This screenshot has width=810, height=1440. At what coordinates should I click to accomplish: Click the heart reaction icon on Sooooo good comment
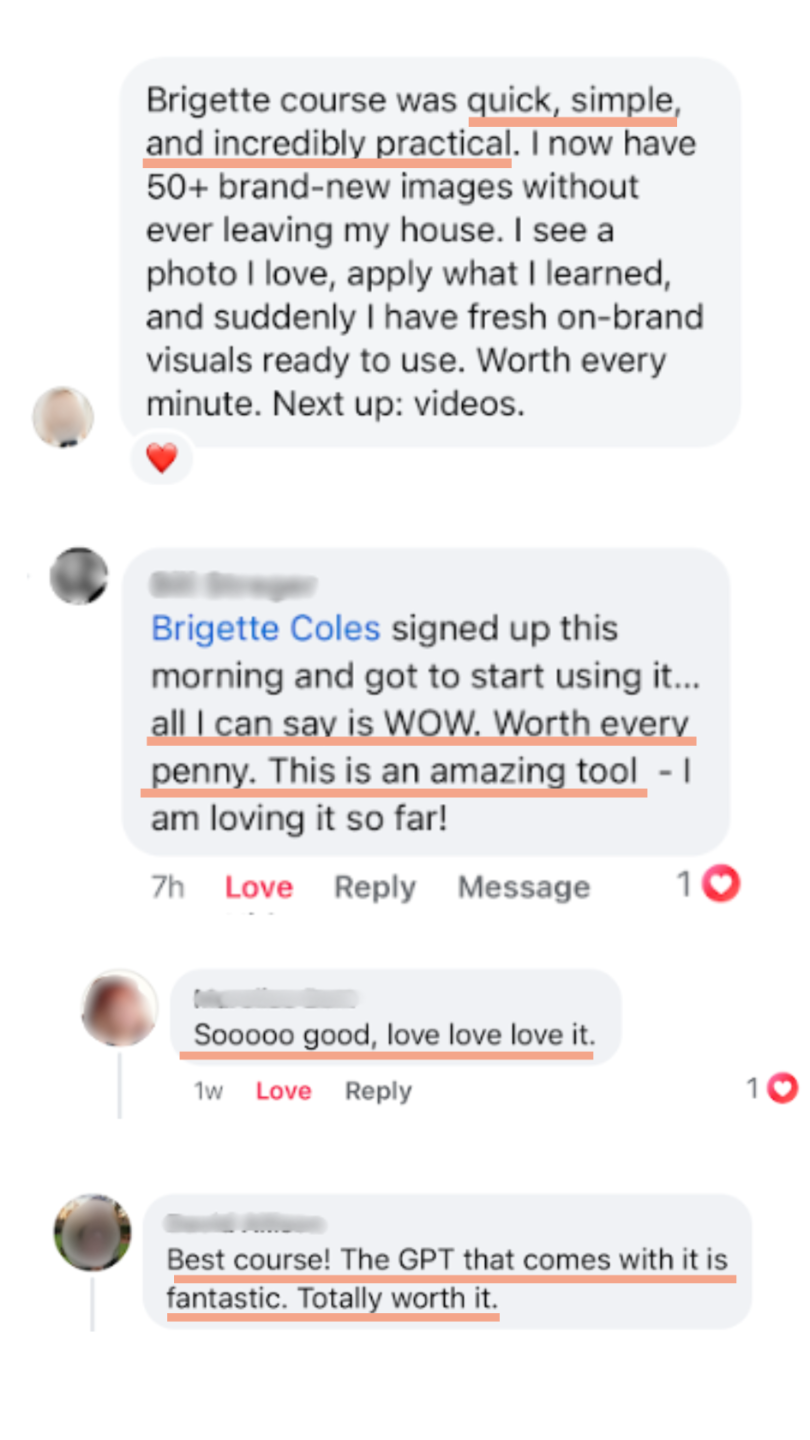(x=783, y=1088)
